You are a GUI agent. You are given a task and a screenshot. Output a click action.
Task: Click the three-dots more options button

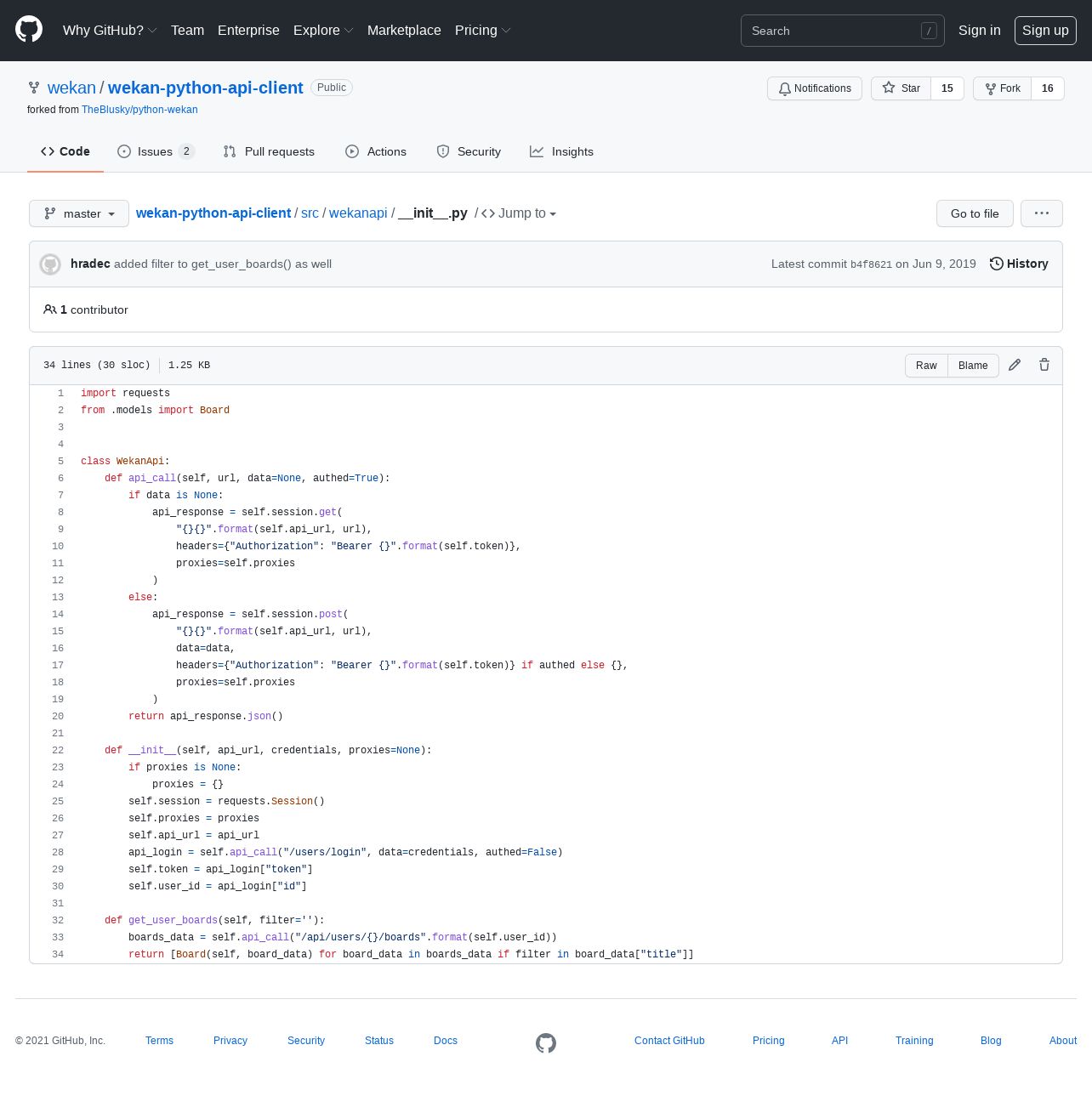click(x=1042, y=213)
